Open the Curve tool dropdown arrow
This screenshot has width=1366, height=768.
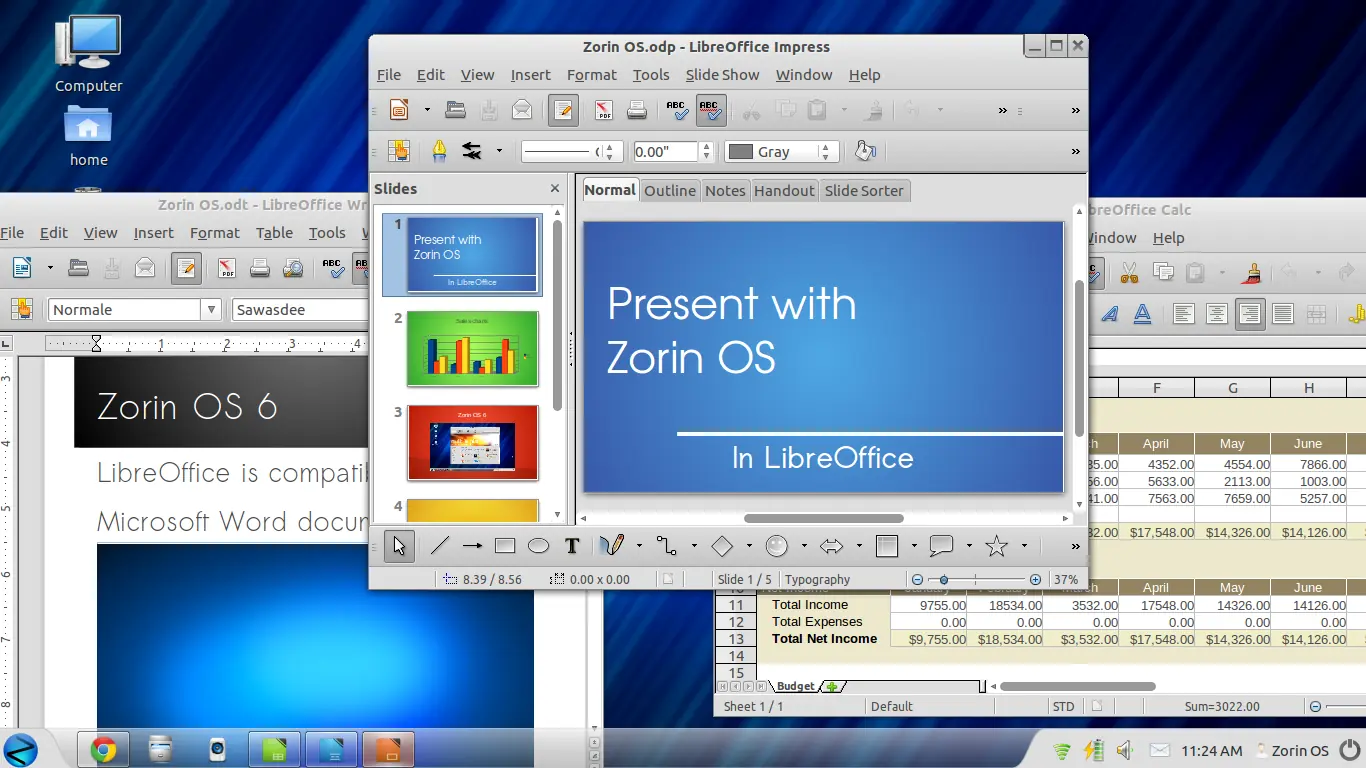[x=639, y=546]
